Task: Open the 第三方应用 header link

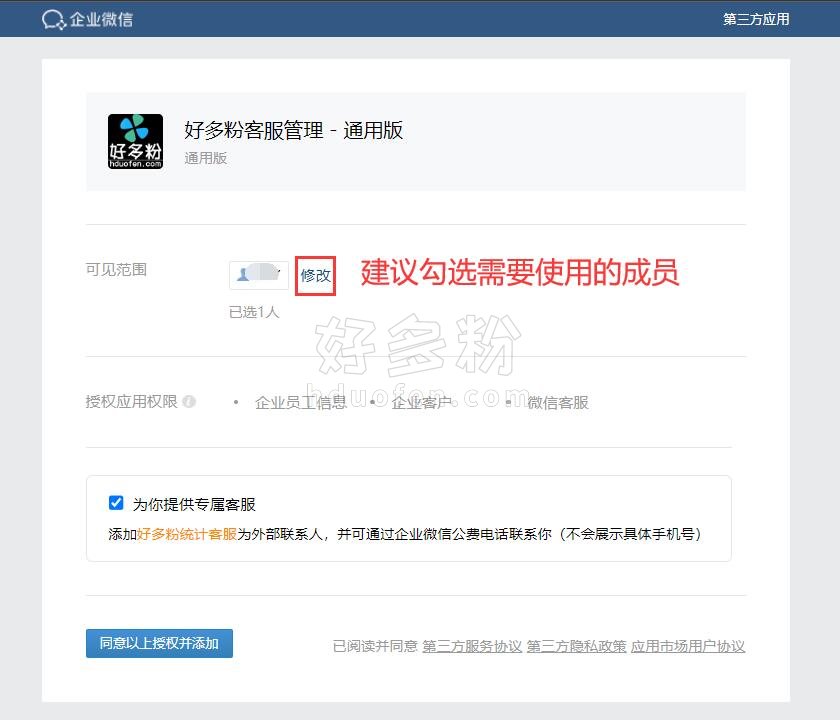Action: tap(756, 19)
